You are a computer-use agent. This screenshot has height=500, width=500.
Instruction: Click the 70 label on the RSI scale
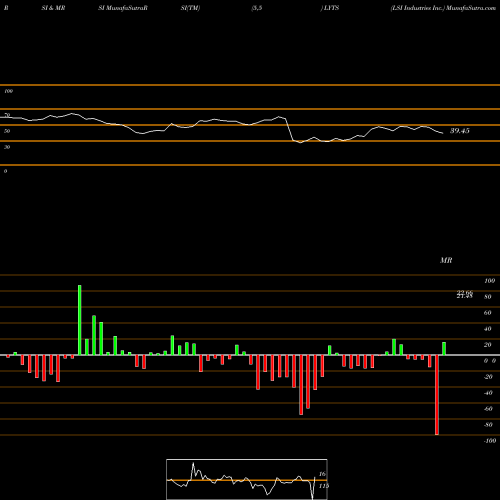tap(7, 115)
